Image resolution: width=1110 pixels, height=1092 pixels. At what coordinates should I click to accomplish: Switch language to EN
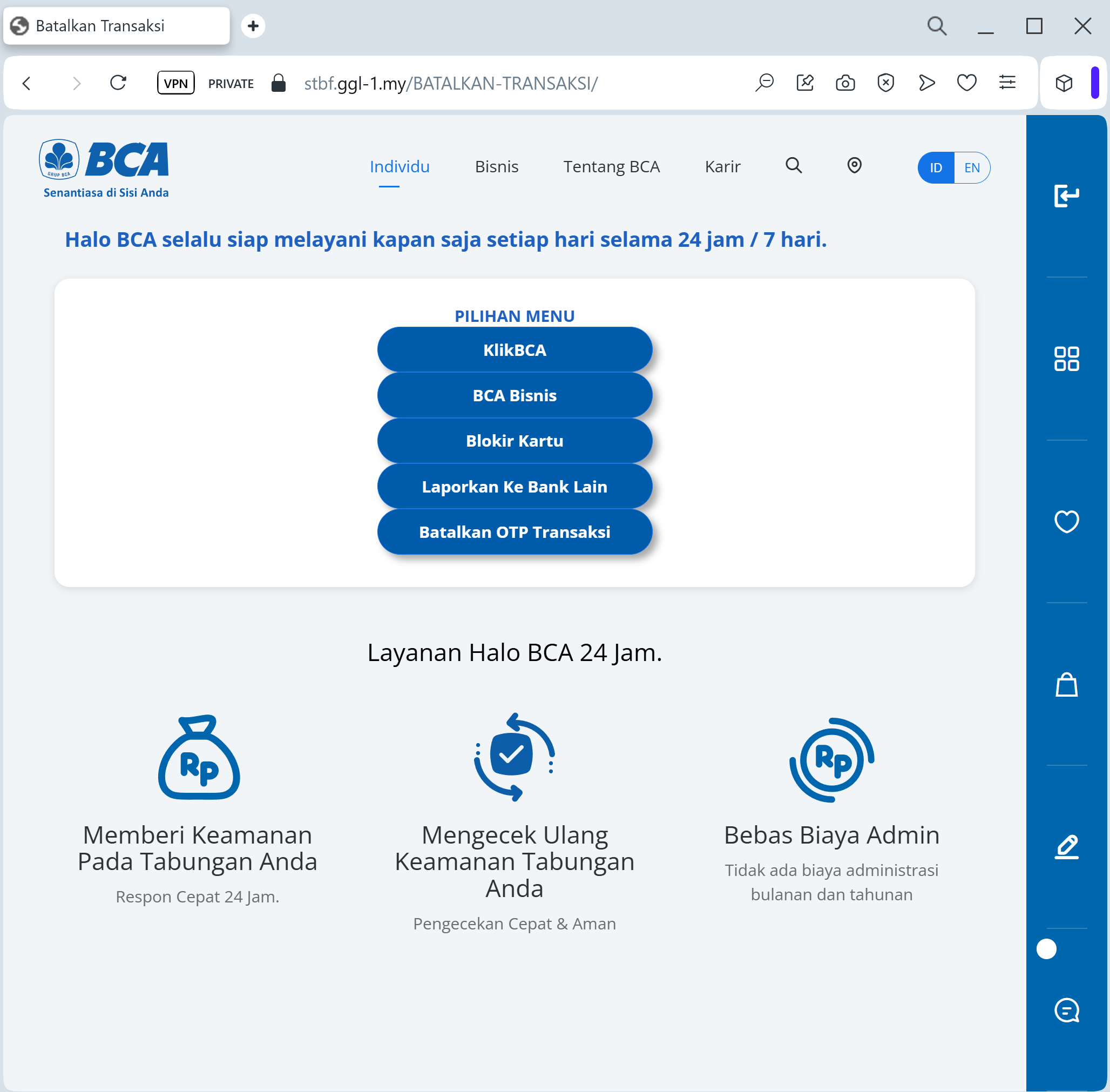click(972, 168)
